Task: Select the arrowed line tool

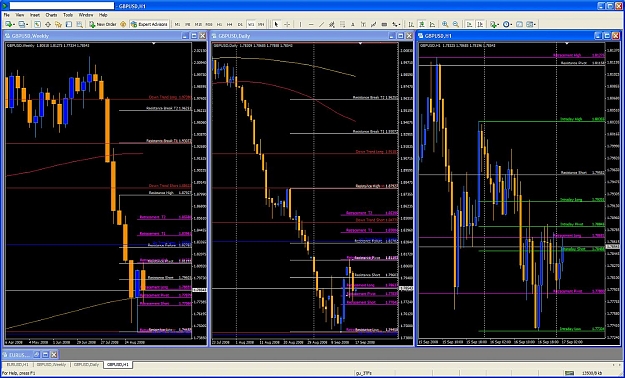Action: coord(373,24)
